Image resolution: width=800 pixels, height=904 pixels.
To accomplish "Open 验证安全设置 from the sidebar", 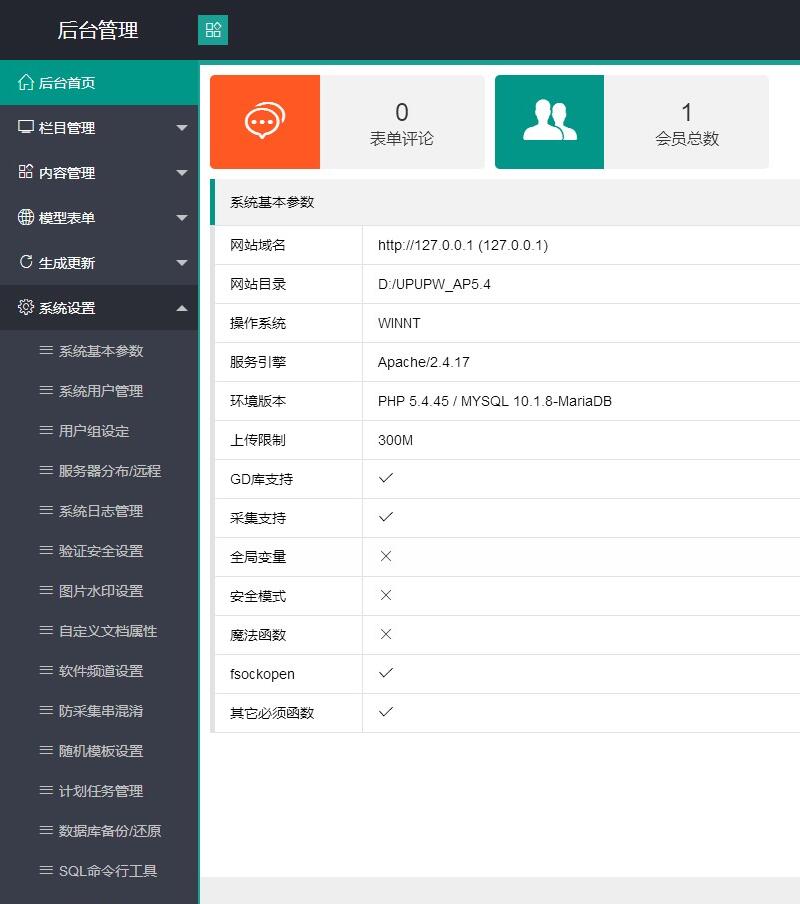I will pos(100,551).
